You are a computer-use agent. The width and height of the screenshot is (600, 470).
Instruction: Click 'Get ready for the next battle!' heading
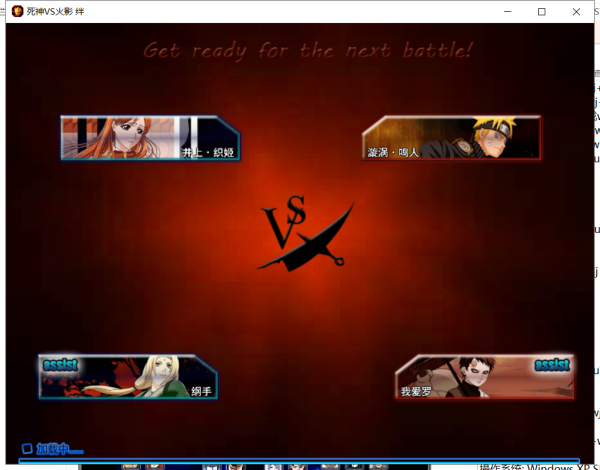coord(308,51)
